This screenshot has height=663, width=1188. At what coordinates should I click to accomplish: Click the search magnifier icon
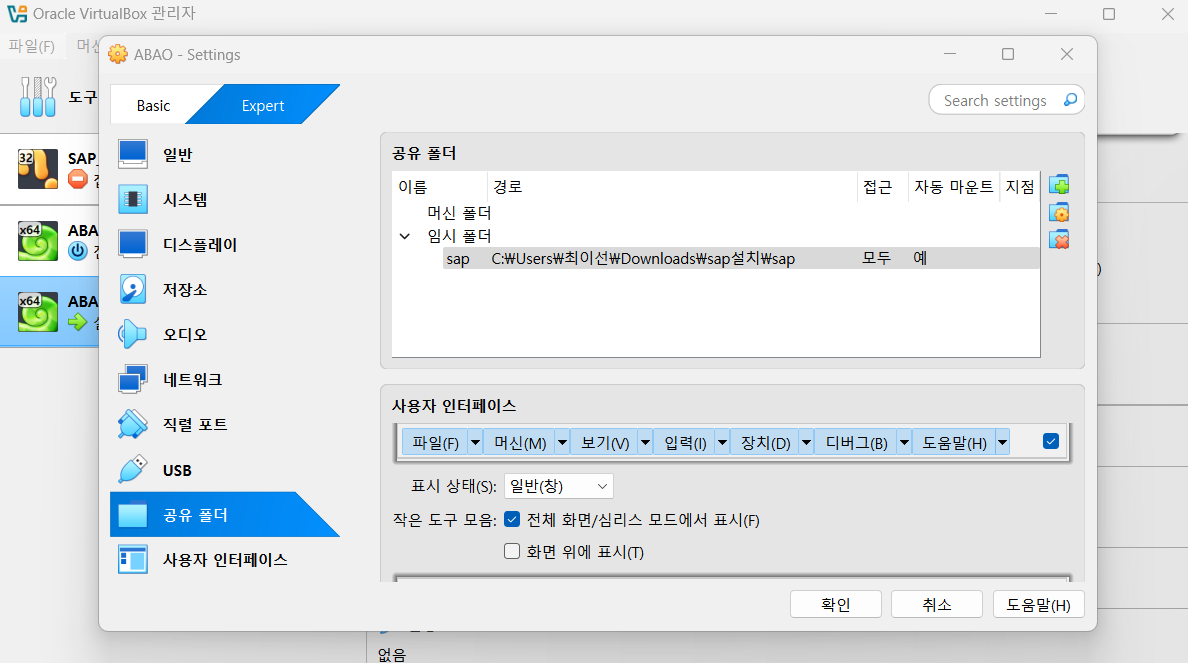pyautogui.click(x=1070, y=100)
